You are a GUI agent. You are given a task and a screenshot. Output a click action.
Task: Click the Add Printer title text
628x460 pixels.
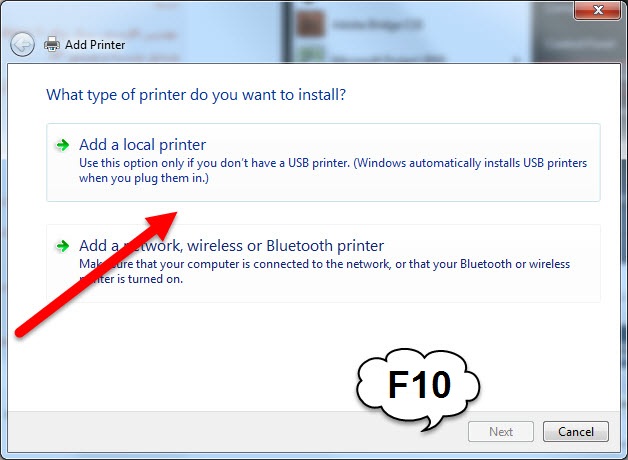click(95, 44)
